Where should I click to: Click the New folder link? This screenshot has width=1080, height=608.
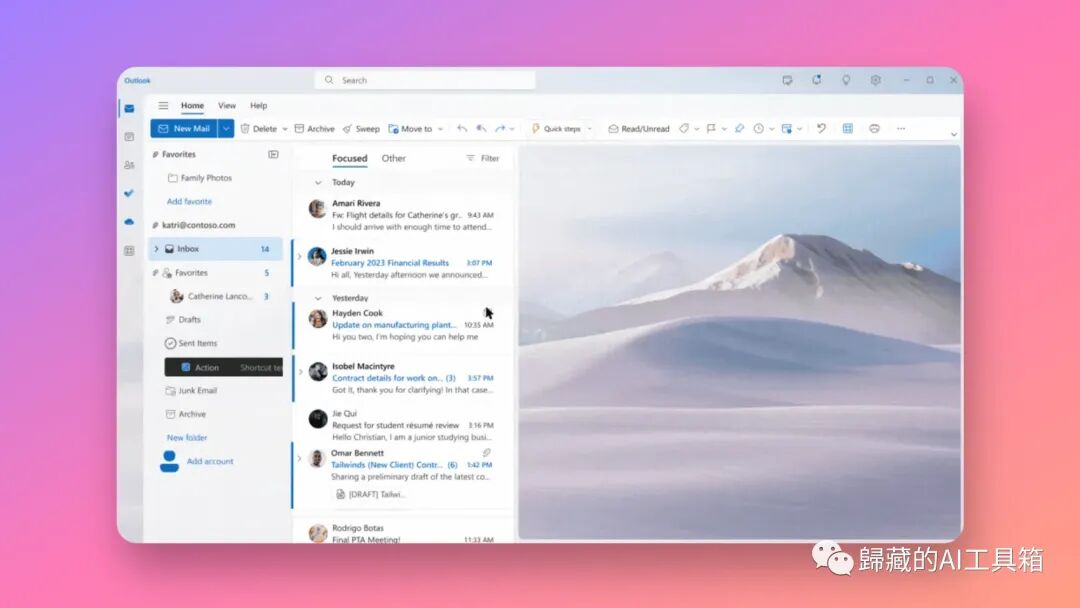coord(187,438)
